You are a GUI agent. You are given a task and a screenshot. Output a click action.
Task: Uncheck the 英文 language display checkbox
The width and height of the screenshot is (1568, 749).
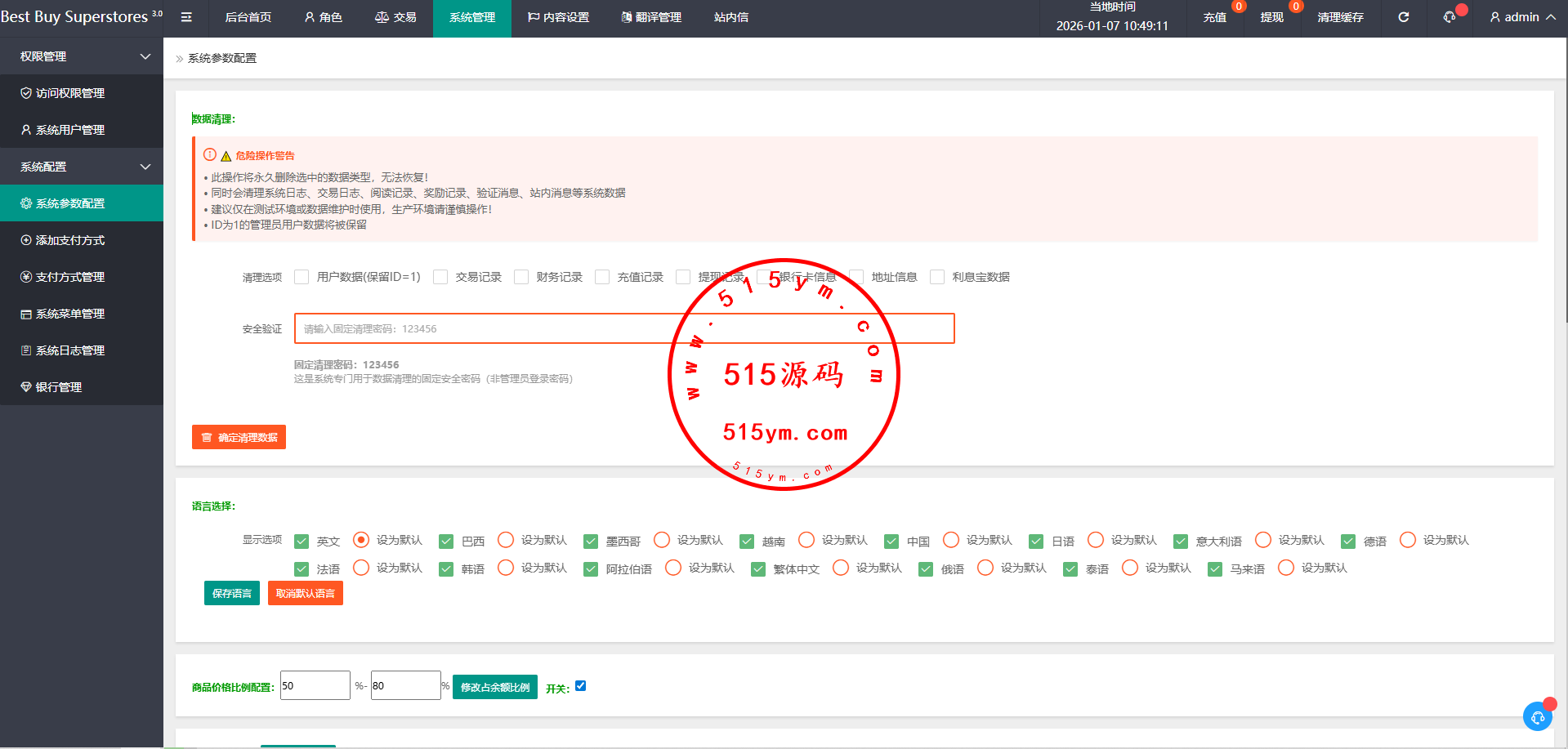[x=302, y=541]
